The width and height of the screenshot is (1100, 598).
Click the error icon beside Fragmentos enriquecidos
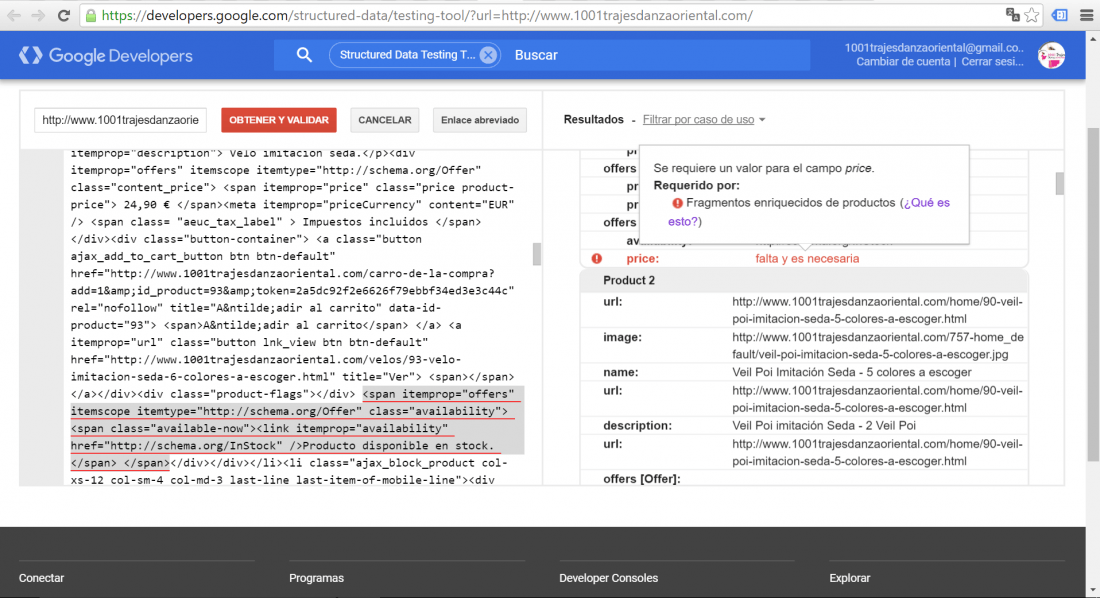click(677, 203)
